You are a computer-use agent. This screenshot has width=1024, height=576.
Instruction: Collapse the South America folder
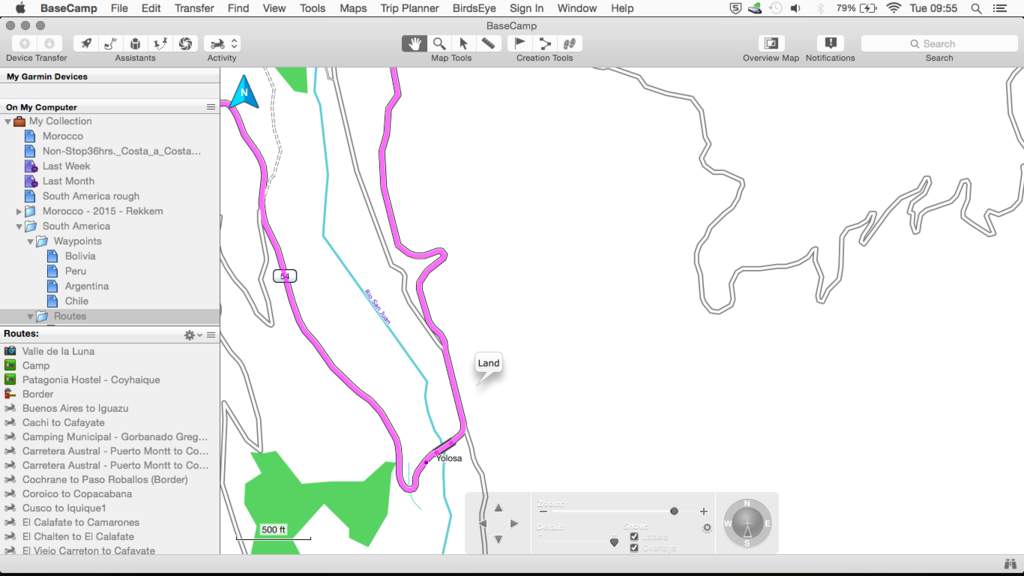[19, 227]
